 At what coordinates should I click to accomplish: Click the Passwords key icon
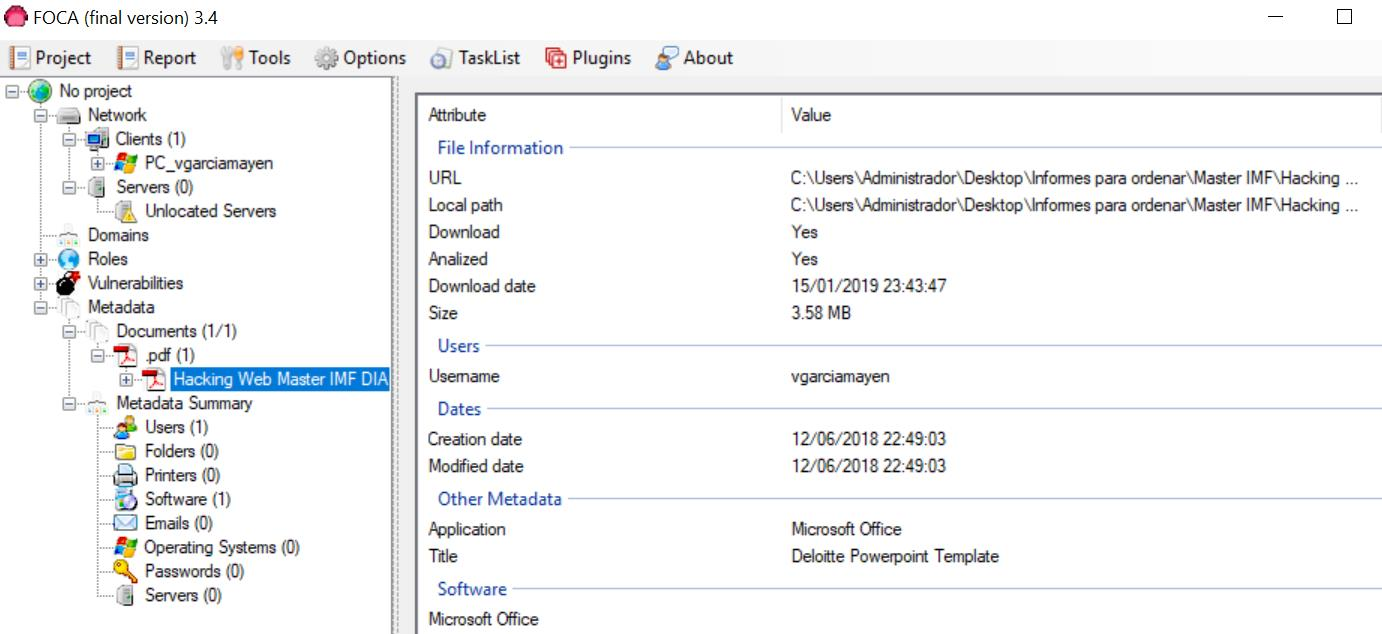125,571
